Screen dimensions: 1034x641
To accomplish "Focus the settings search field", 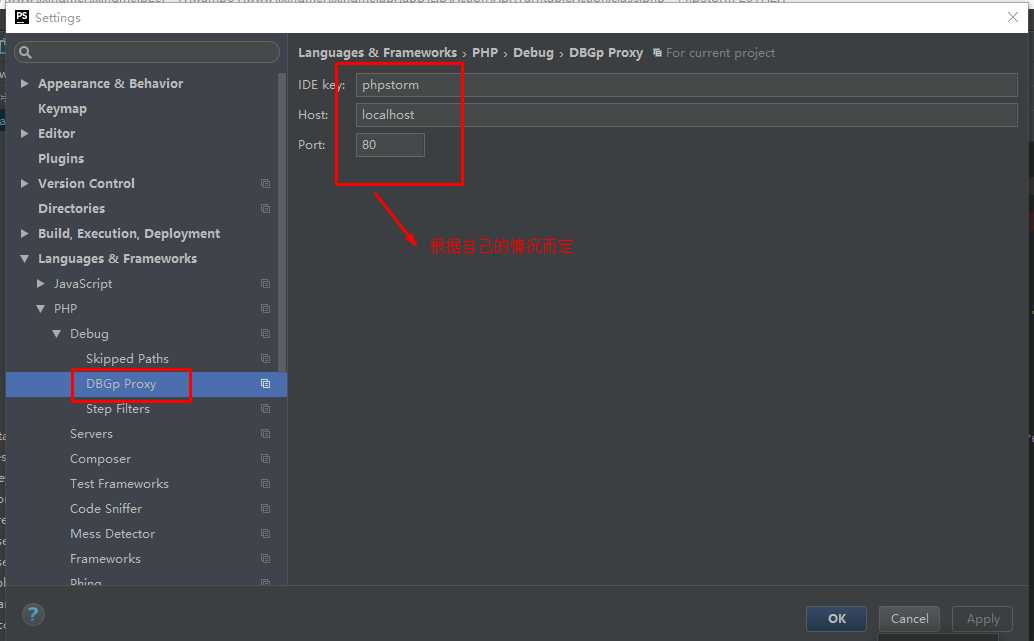I will pyautogui.click(x=146, y=52).
